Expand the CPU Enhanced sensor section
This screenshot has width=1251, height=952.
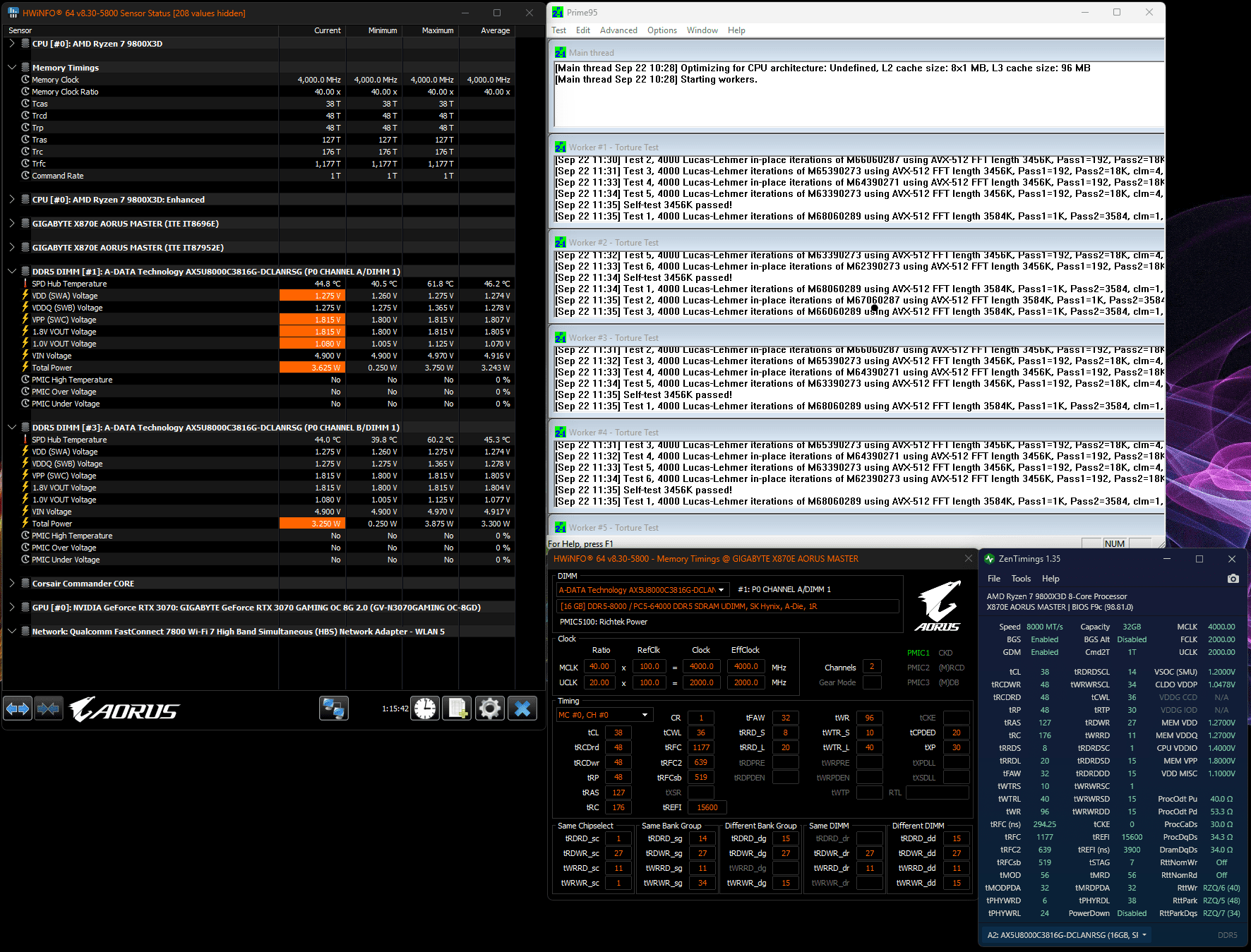click(x=11, y=200)
